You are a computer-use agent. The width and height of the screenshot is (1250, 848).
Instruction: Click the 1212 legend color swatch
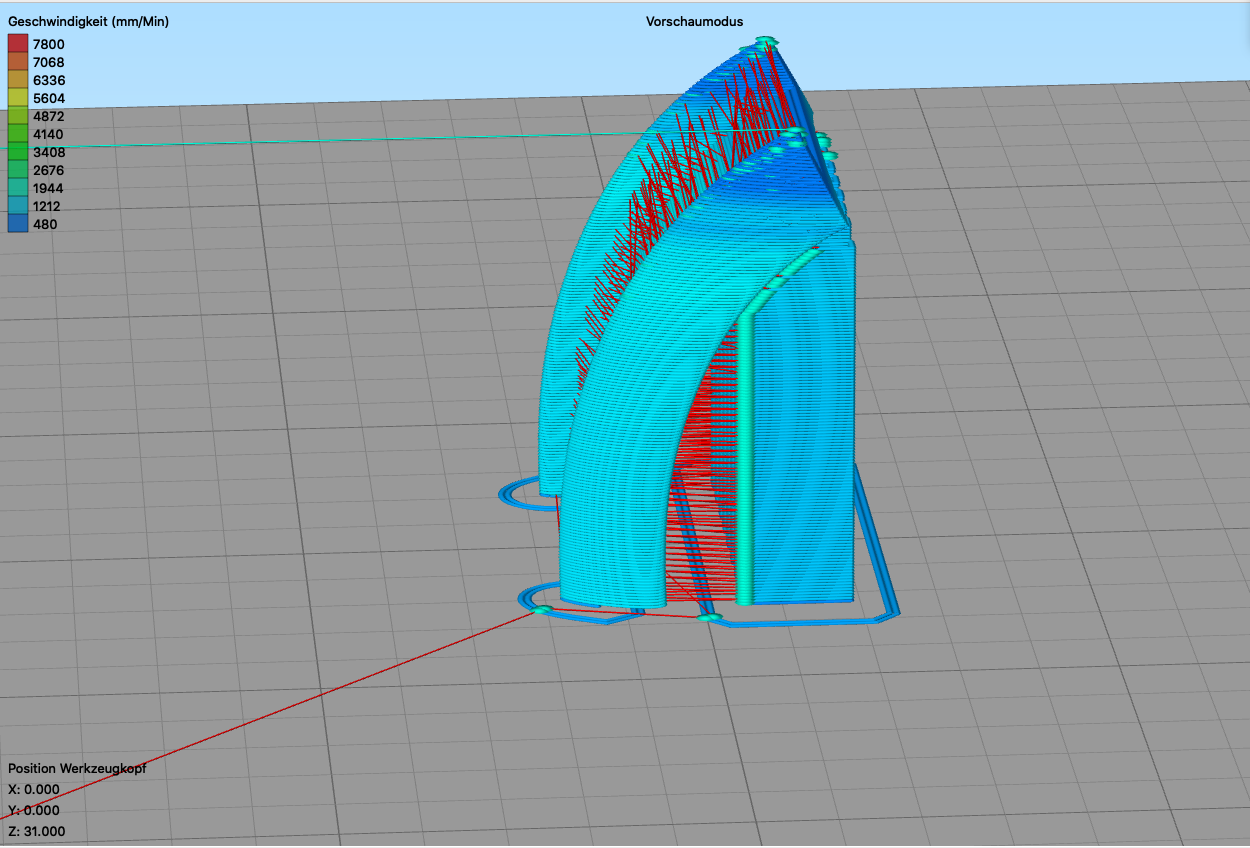[x=18, y=206]
